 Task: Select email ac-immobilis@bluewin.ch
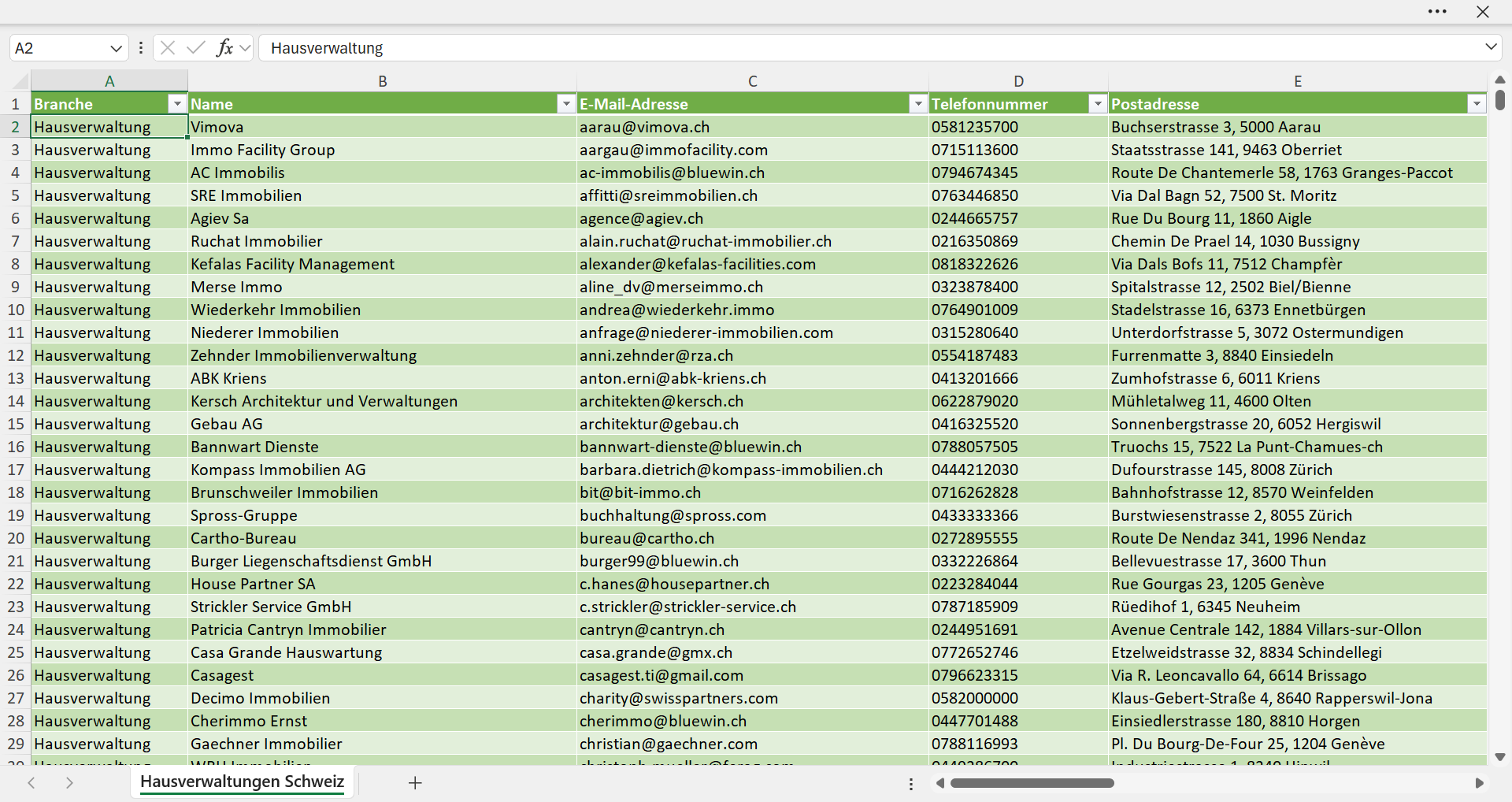click(753, 173)
